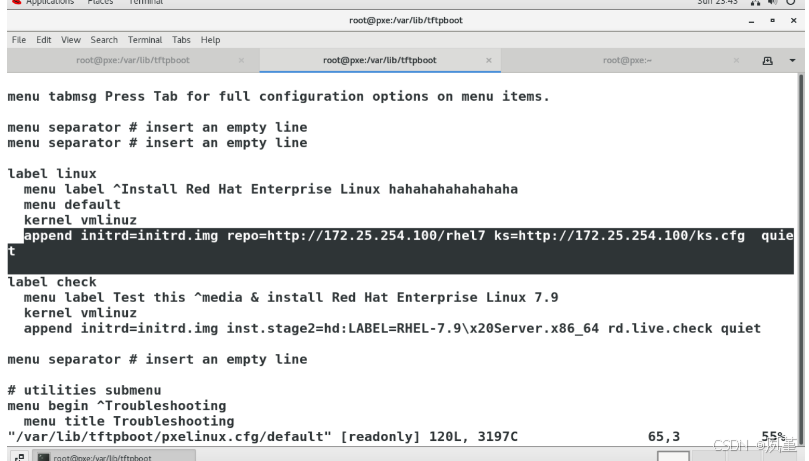Open the power icon in top panel

(790, 2)
